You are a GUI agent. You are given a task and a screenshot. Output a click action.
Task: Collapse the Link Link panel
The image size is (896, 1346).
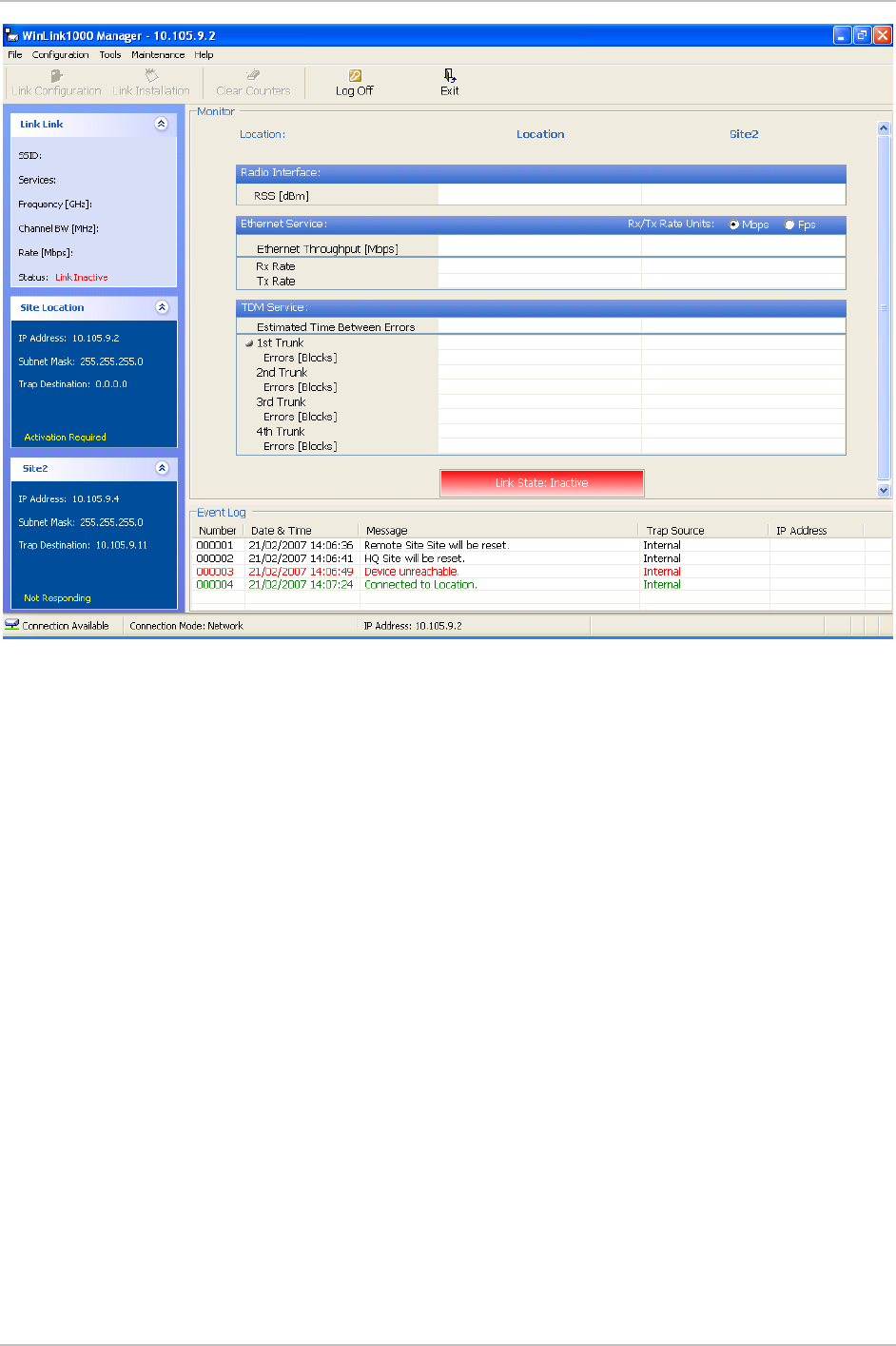pyautogui.click(x=161, y=124)
